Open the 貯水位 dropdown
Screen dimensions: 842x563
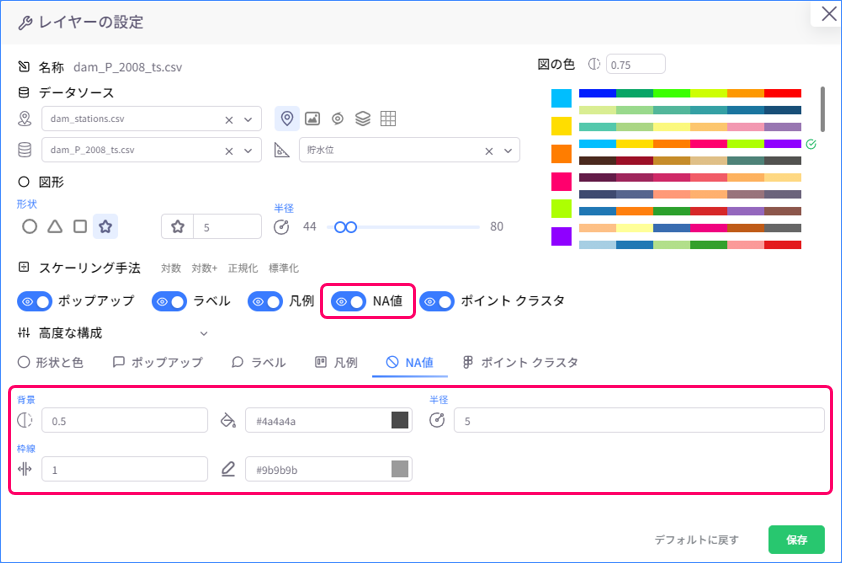pos(508,151)
